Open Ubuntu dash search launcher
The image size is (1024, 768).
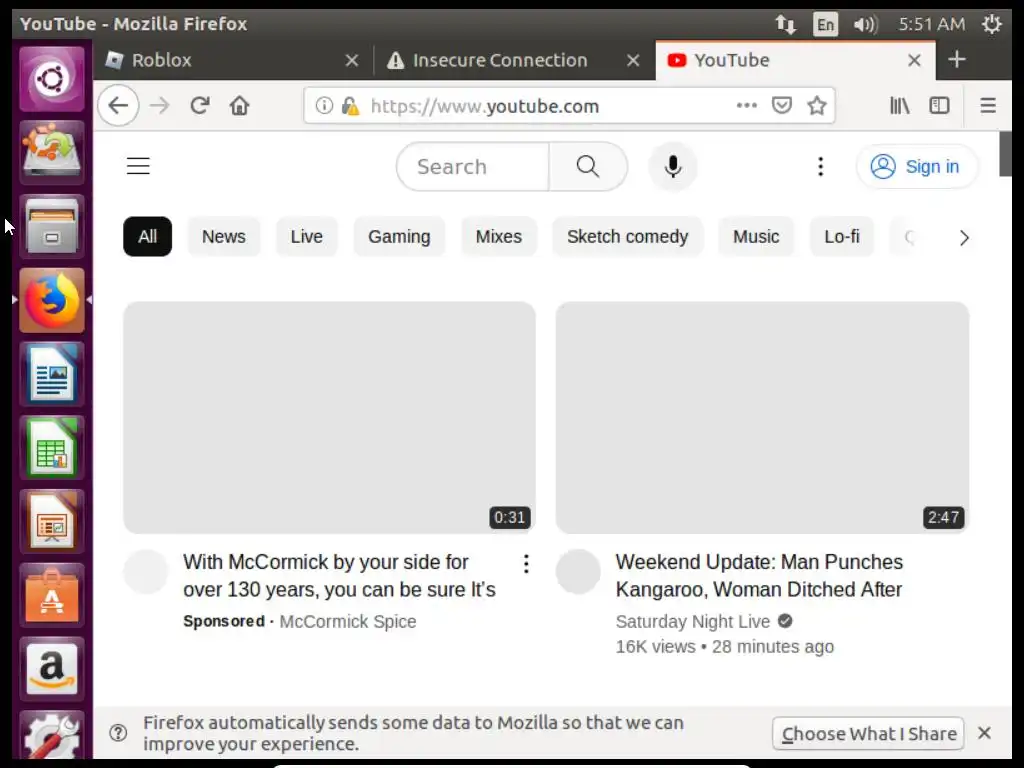(x=52, y=79)
